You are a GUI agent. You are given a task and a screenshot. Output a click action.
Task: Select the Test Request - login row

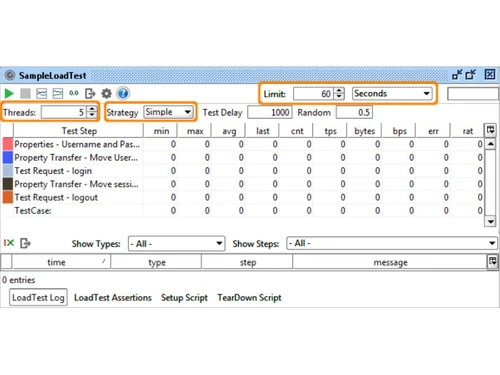coord(243,171)
